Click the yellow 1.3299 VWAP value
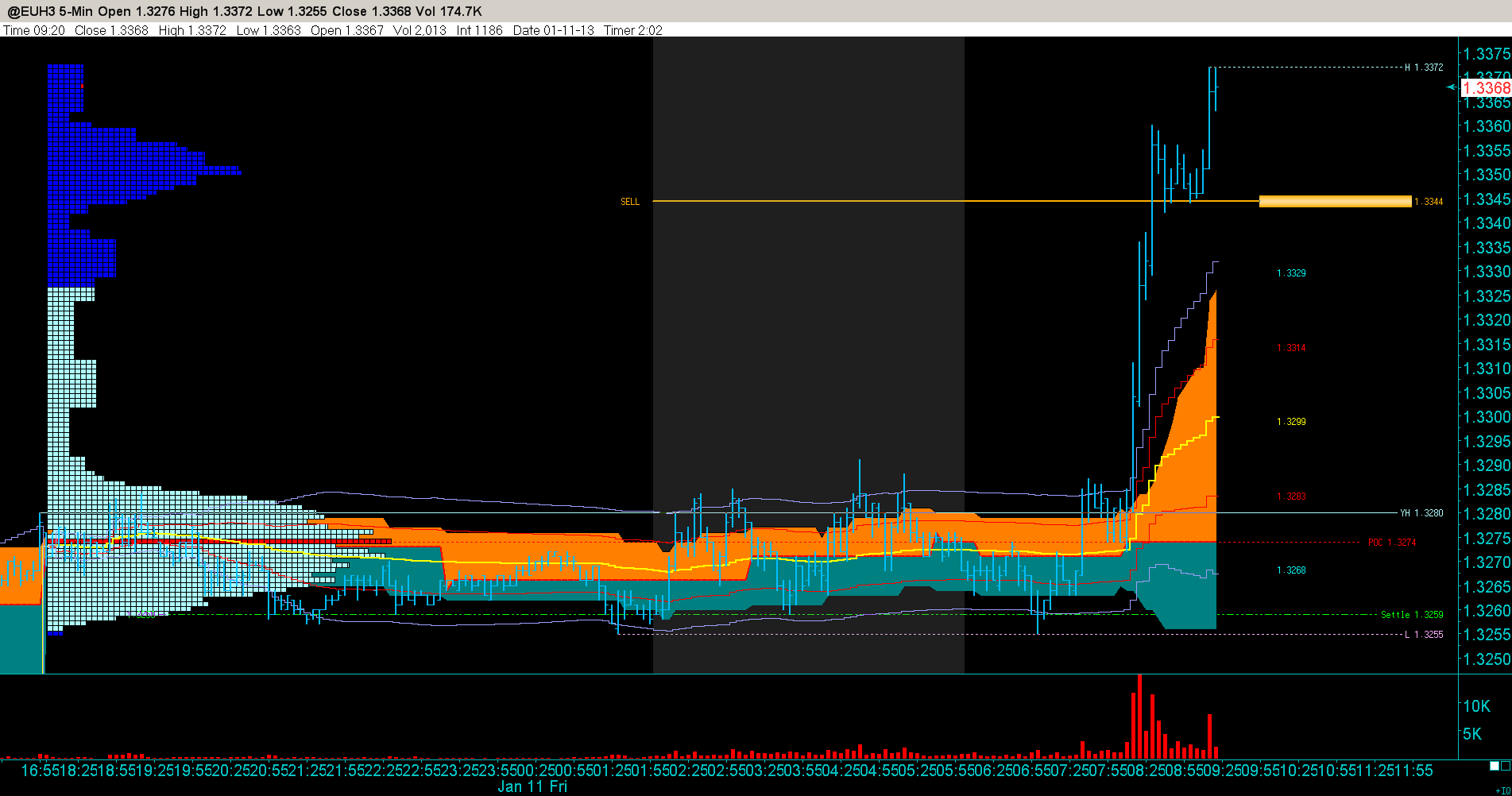The width and height of the screenshot is (1512, 796). 1291,422
